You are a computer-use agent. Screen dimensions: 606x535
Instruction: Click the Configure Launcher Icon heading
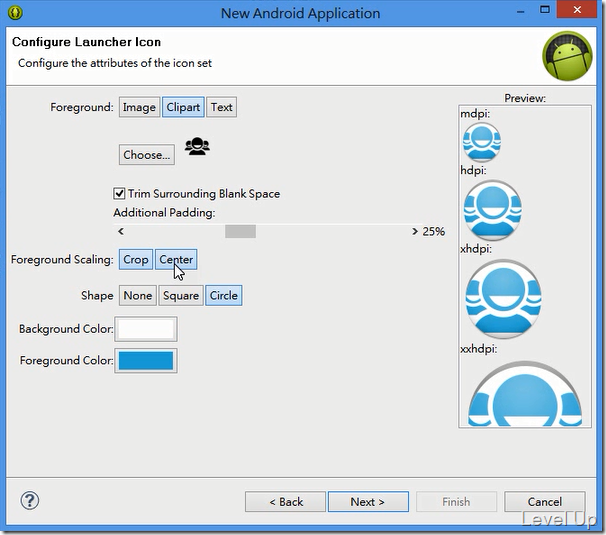click(x=86, y=42)
